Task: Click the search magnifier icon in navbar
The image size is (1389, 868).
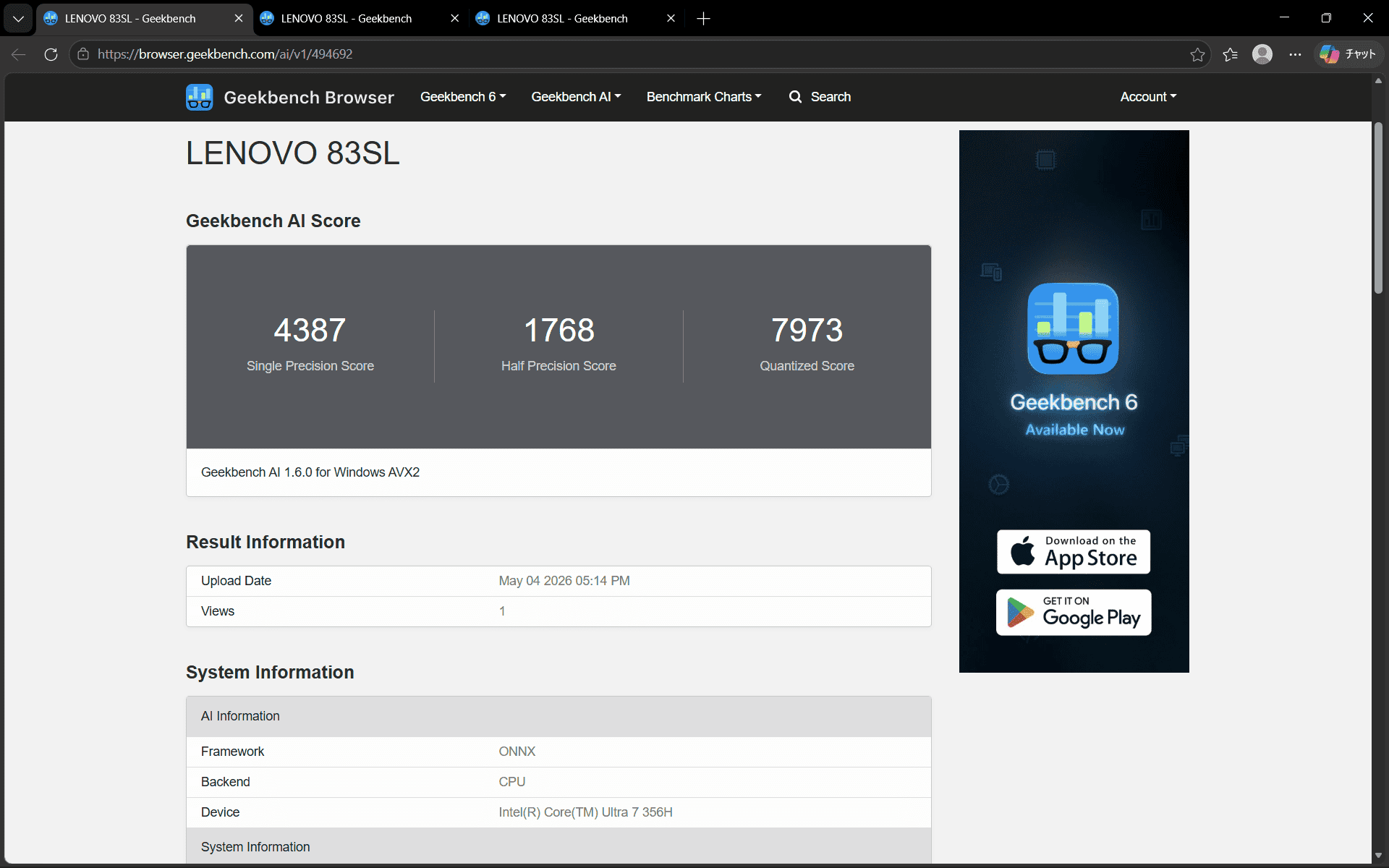Action: 795,97
